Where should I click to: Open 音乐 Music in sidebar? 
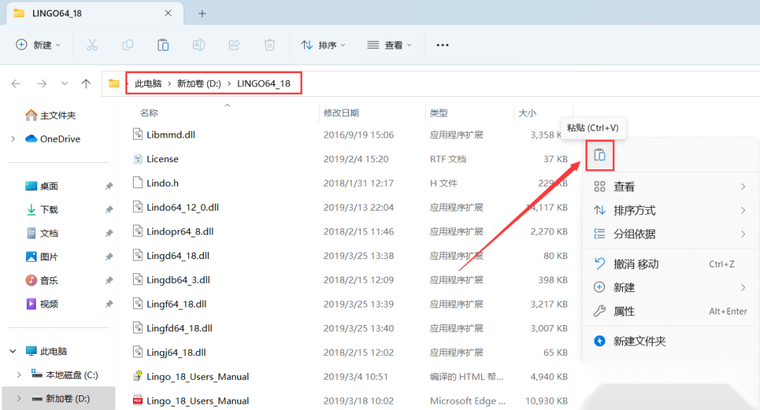coord(42,280)
